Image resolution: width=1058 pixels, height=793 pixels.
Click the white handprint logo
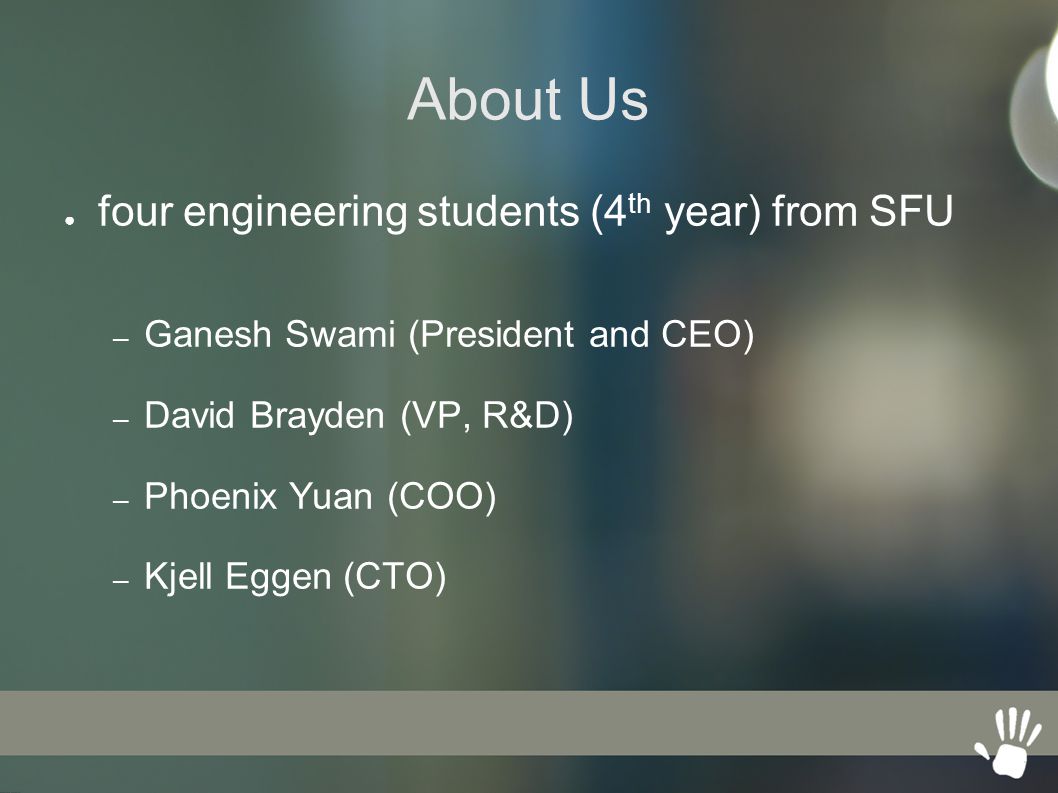[1008, 743]
